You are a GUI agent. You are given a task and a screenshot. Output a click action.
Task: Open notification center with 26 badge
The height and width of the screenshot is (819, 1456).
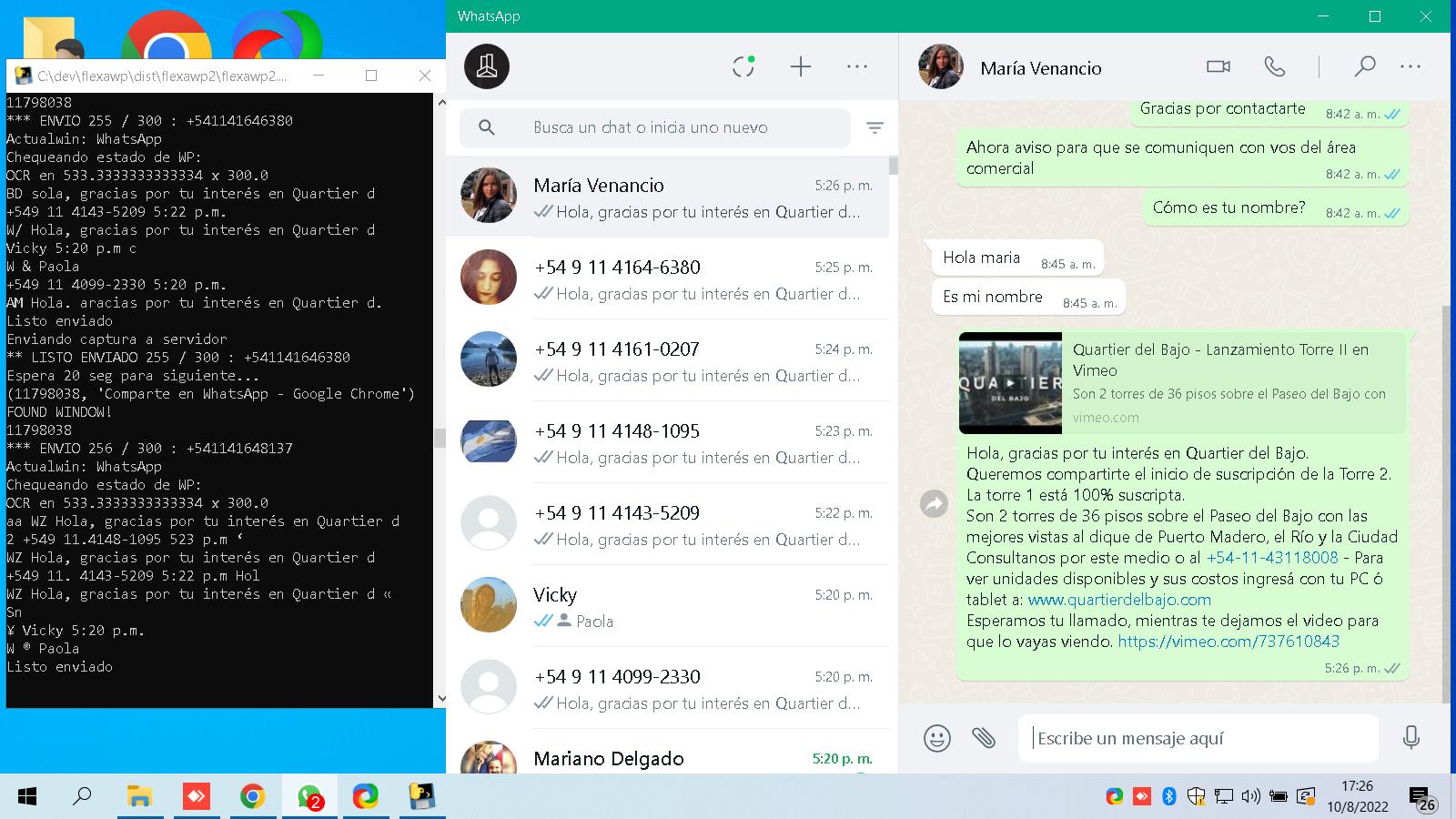tap(1422, 799)
